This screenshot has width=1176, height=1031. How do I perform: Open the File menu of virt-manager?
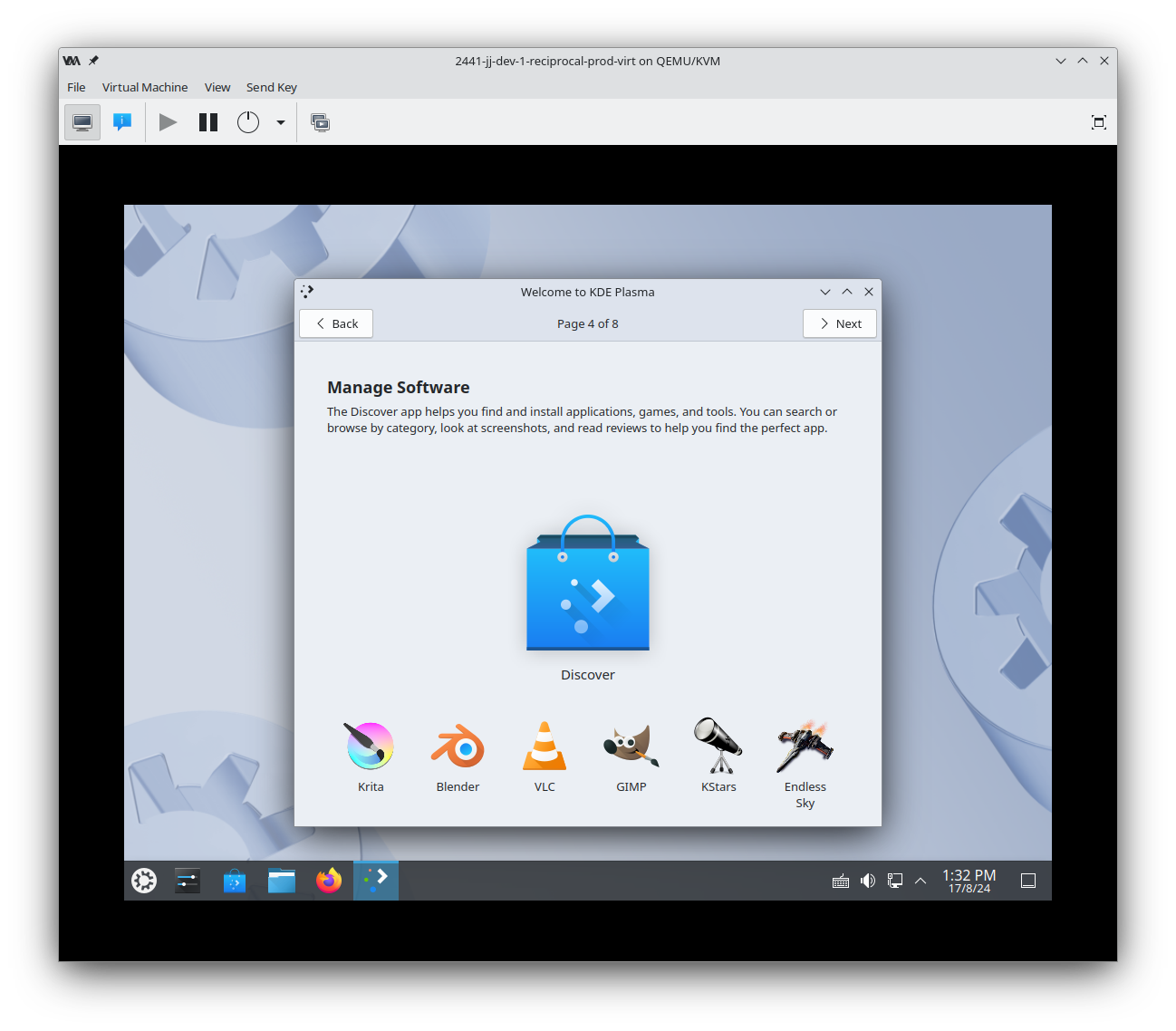pos(76,87)
